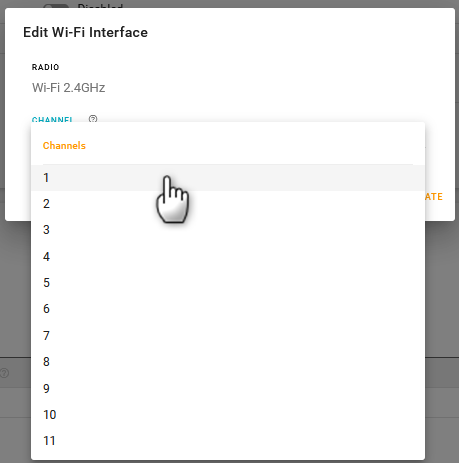This screenshot has height=463, width=459.
Task: Click the RADIO label in the dialog
Action: (46, 67)
